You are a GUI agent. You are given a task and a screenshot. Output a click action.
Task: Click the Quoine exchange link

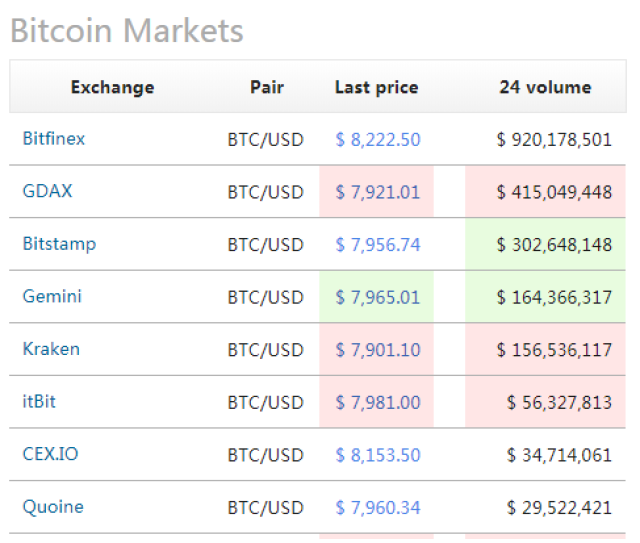53,507
